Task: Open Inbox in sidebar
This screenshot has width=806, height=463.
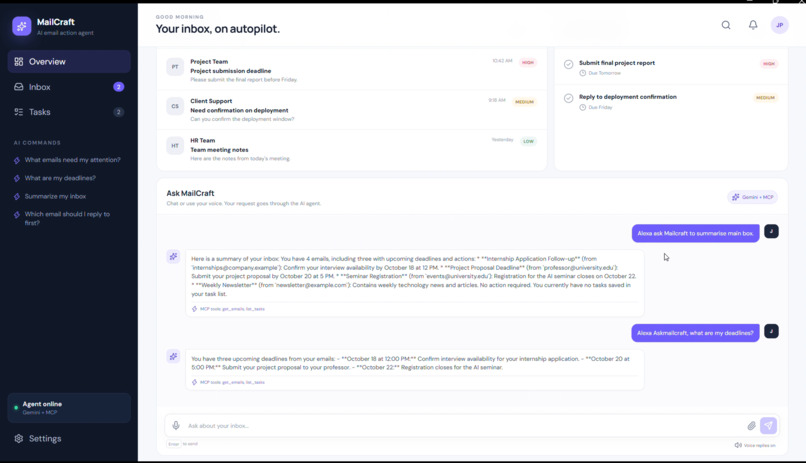Action: click(69, 87)
